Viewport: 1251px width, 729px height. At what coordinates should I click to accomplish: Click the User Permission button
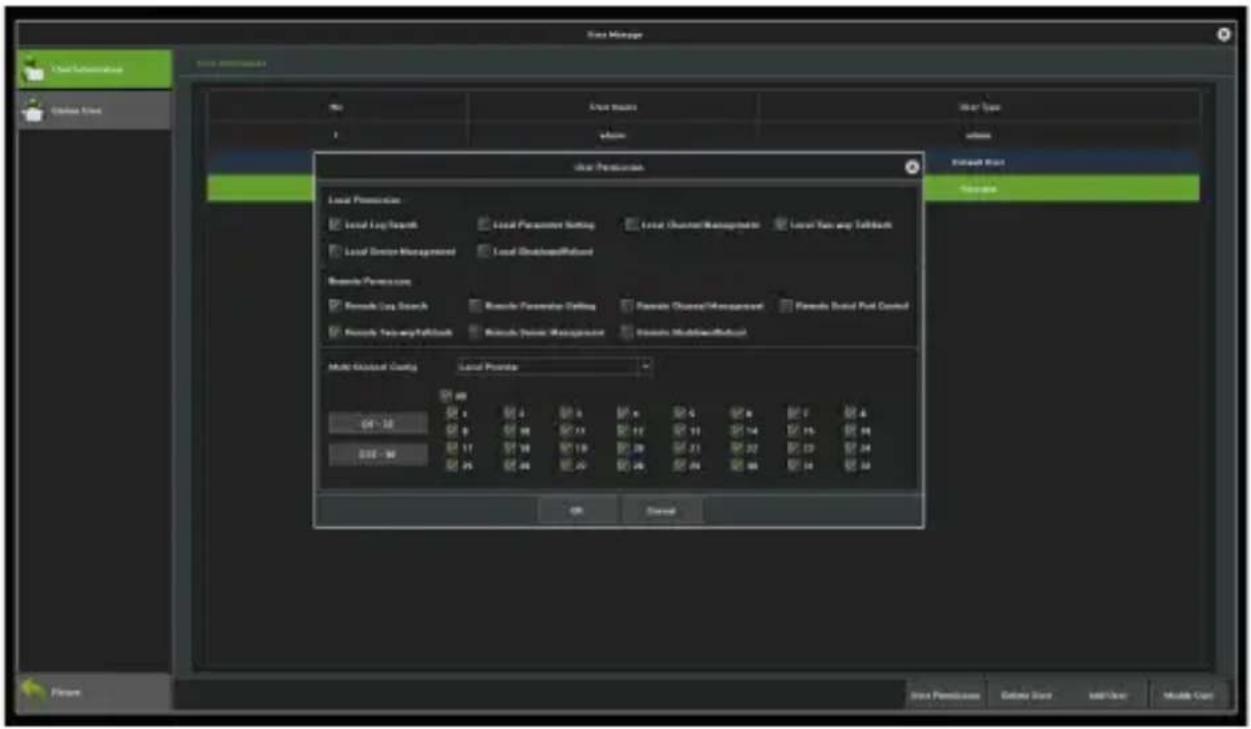945,696
